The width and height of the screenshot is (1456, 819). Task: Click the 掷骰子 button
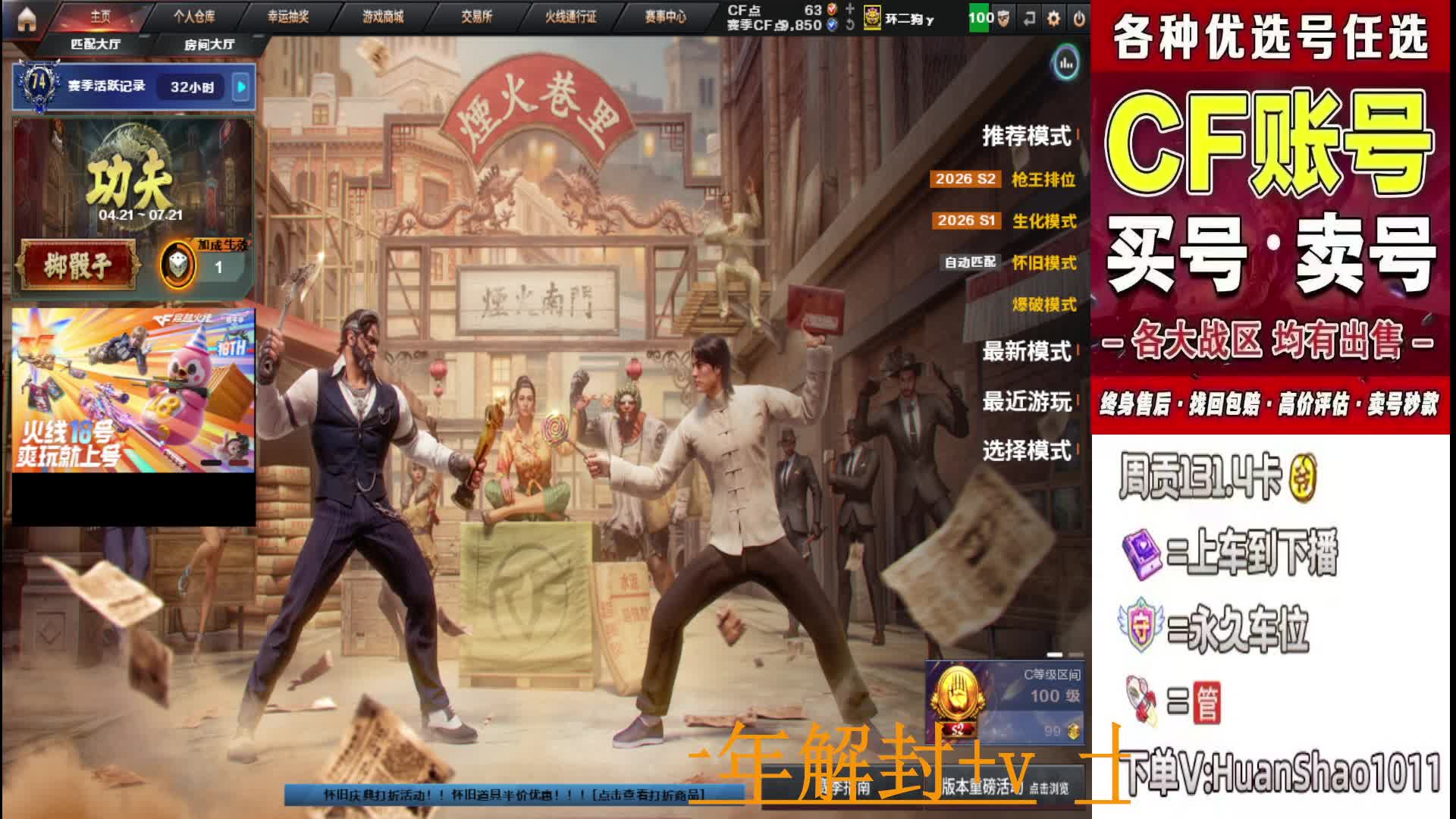(x=78, y=265)
